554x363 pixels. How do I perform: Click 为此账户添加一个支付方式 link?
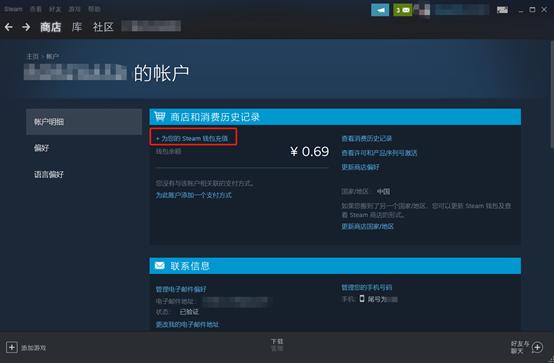pyautogui.click(x=194, y=195)
